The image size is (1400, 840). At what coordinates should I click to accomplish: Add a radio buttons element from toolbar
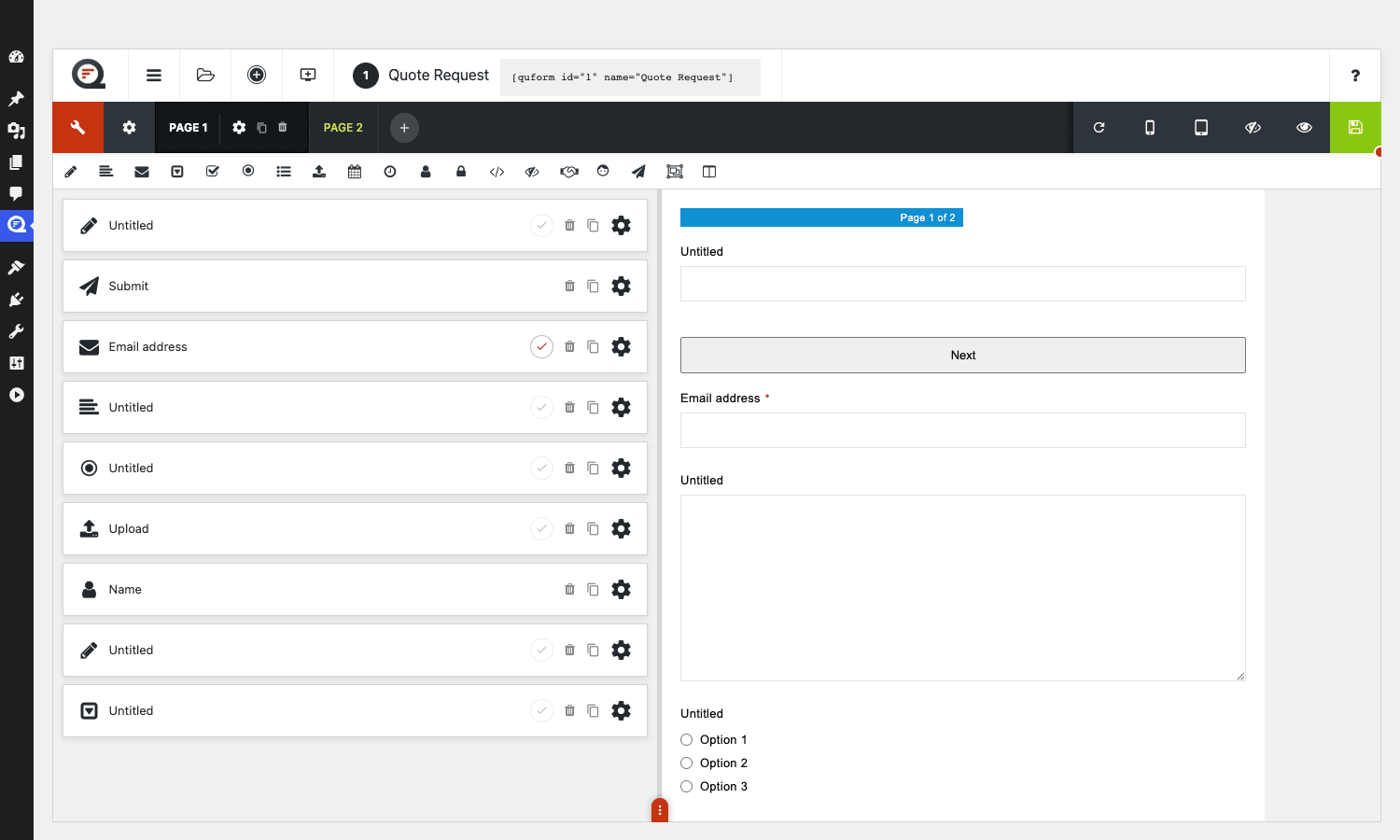pos(248,171)
